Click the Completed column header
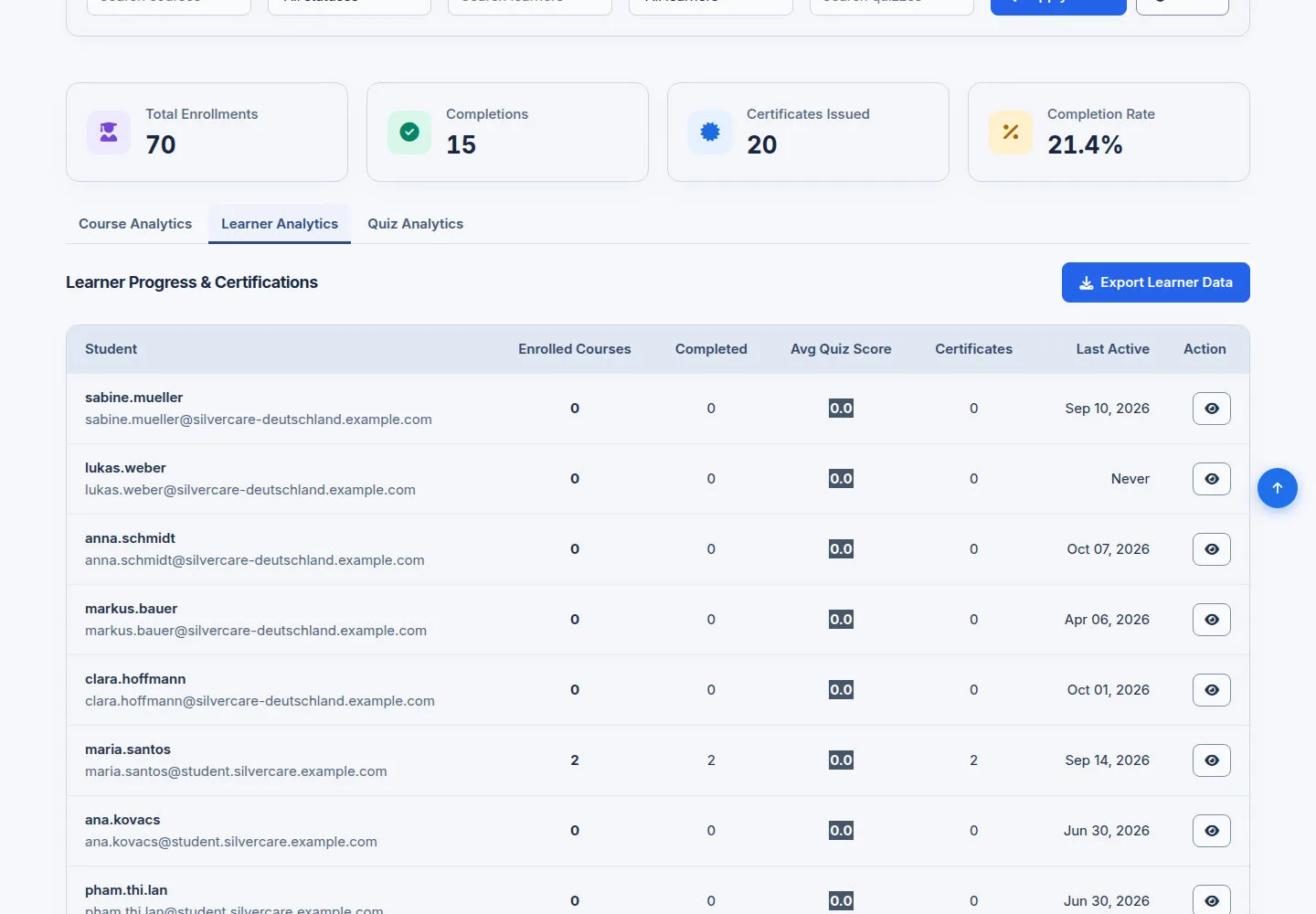This screenshot has width=1316, height=914. click(711, 349)
